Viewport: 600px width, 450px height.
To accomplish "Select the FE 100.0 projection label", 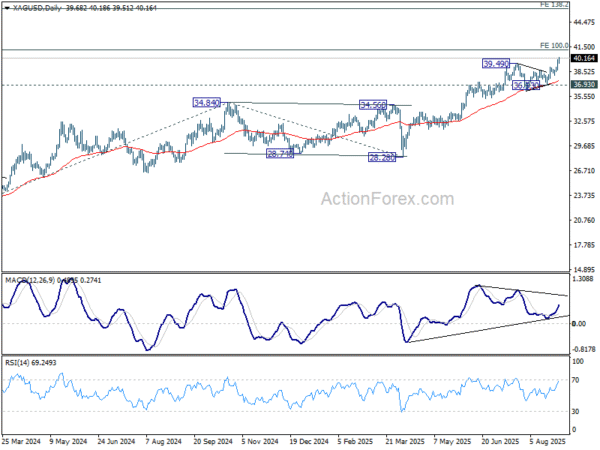I will pyautogui.click(x=554, y=46).
